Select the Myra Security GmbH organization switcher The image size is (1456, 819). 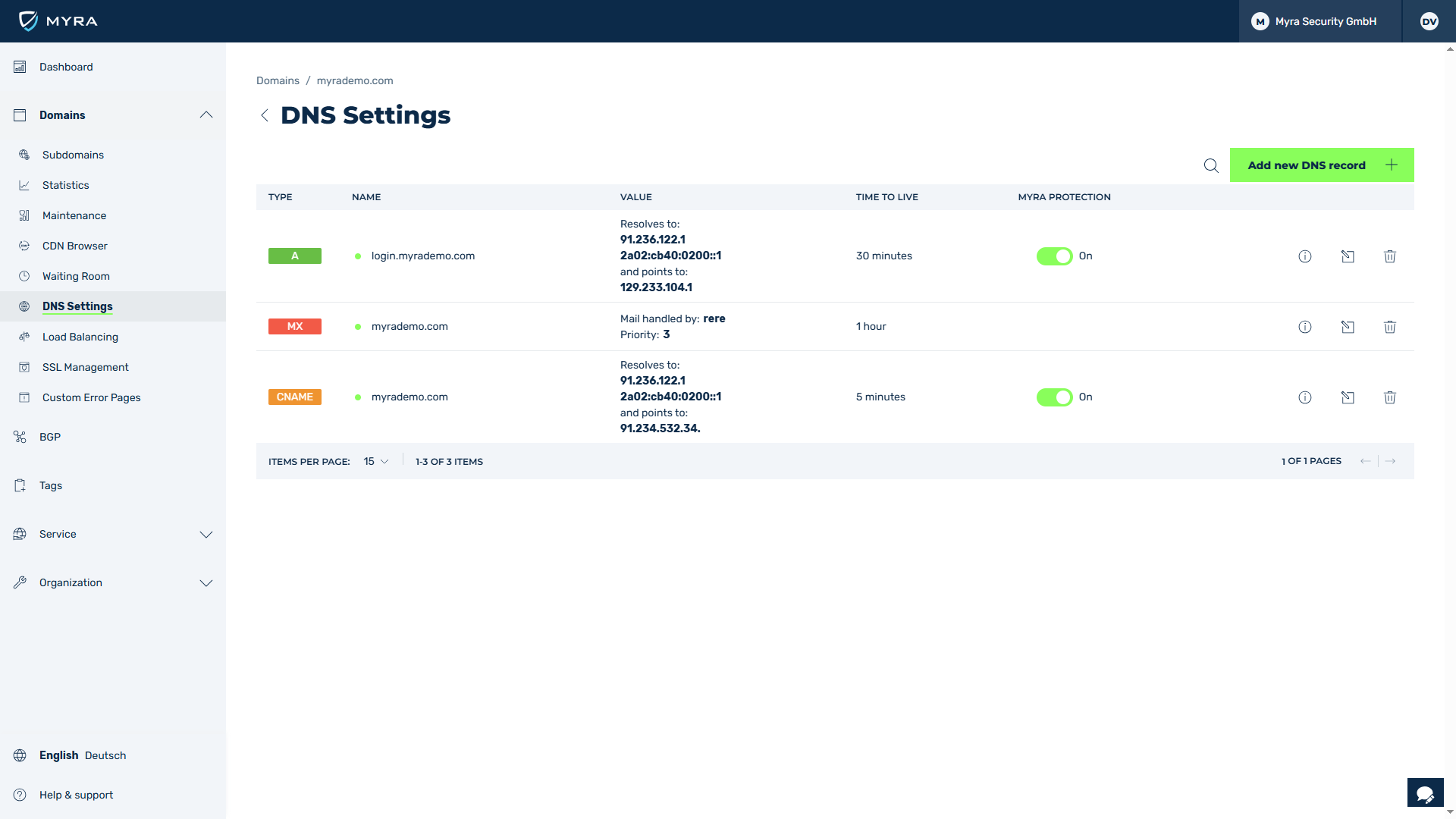[1319, 21]
